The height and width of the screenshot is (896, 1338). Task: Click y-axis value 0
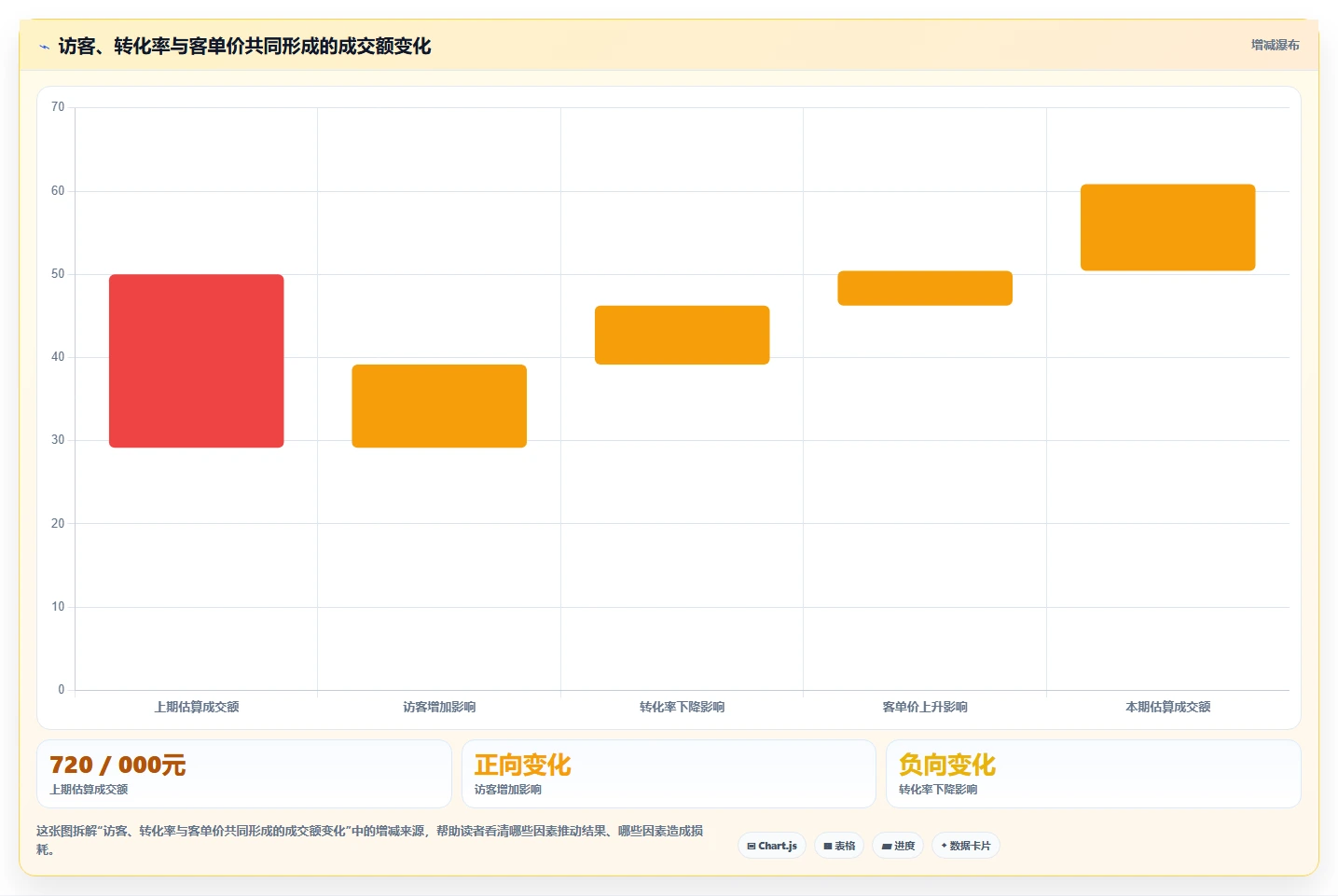62,690
